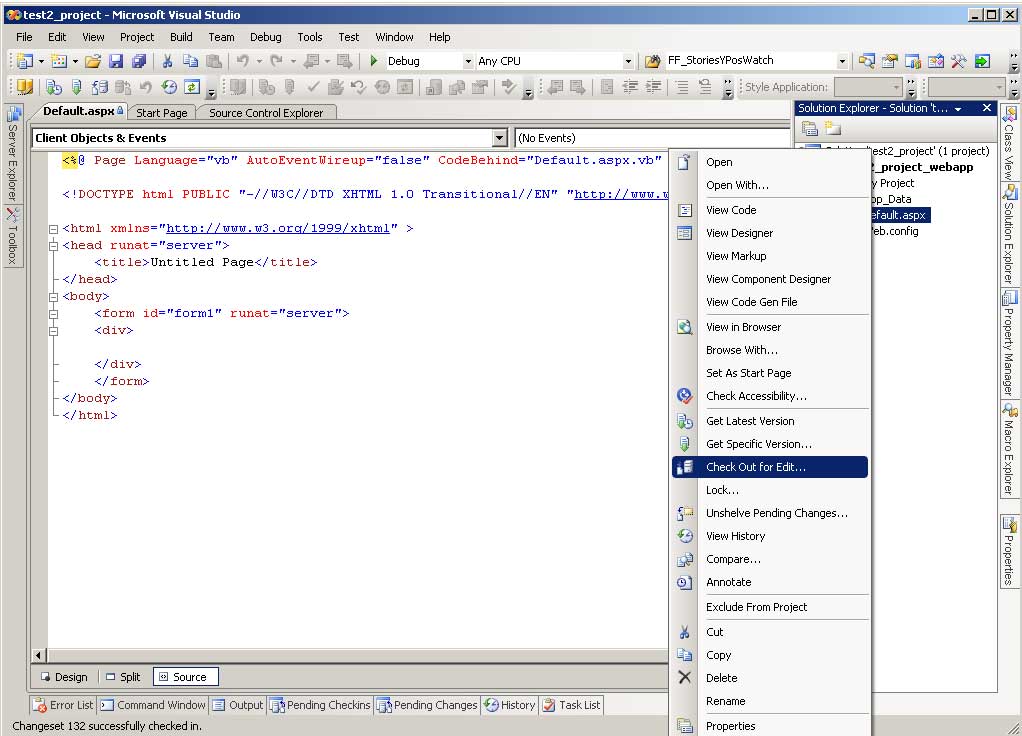Open the Tools menu
The image size is (1022, 736).
pos(310,37)
